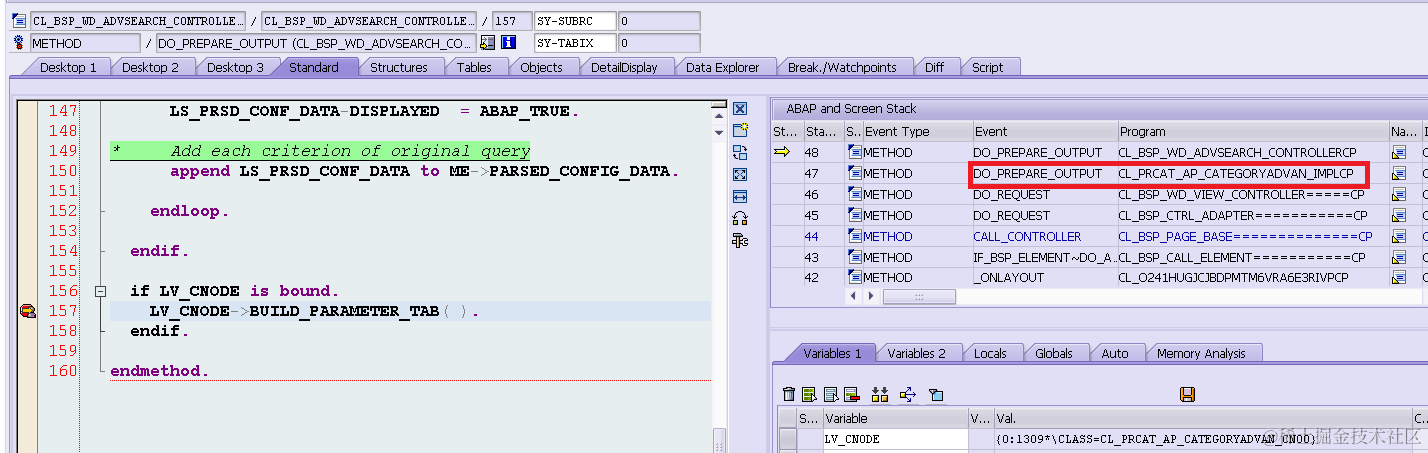Click the wrench tool settings icon
The width and height of the screenshot is (1428, 453).
(740, 240)
